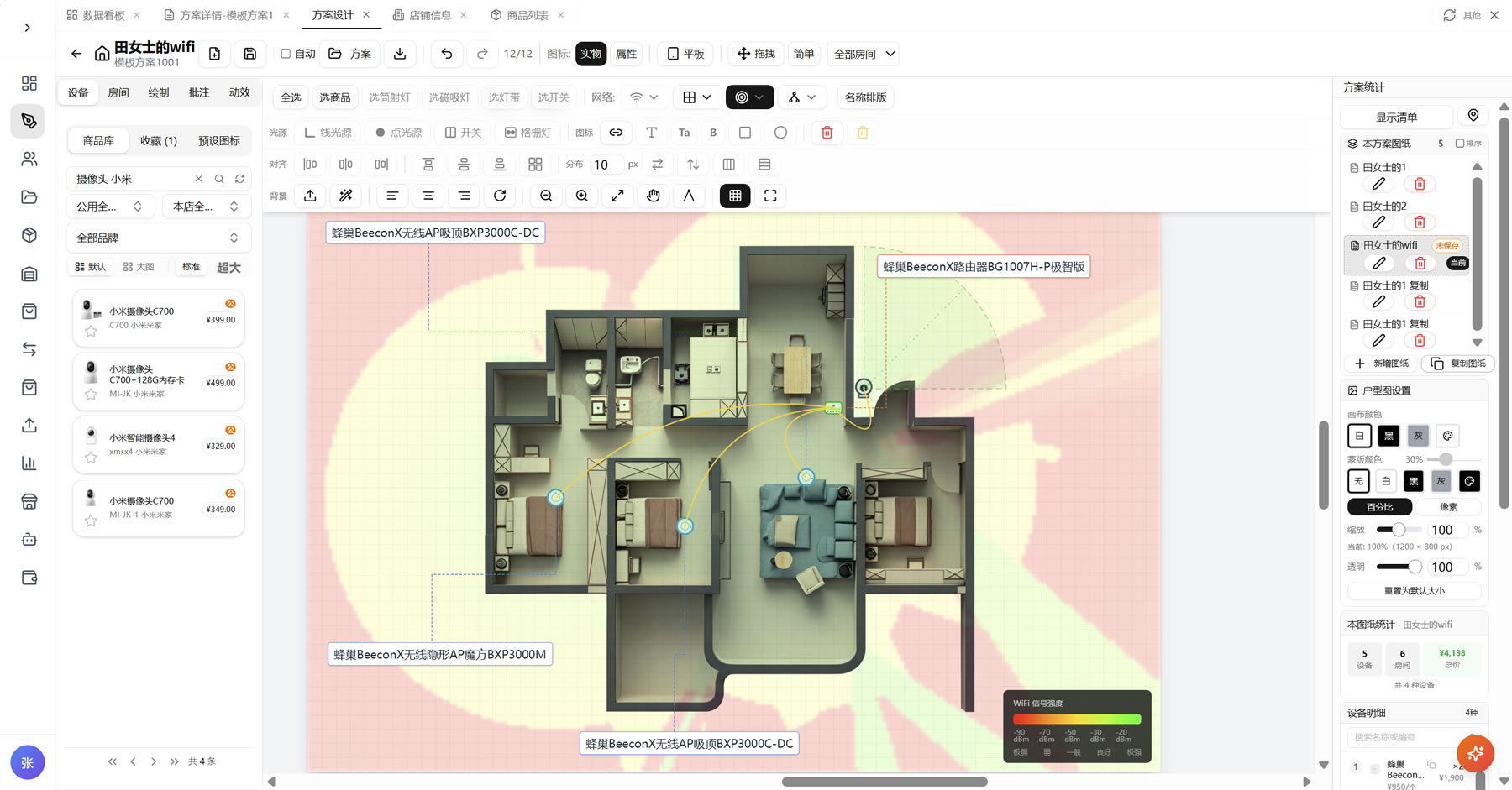Click the magic wand background tool
1512x790 pixels.
tap(345, 196)
